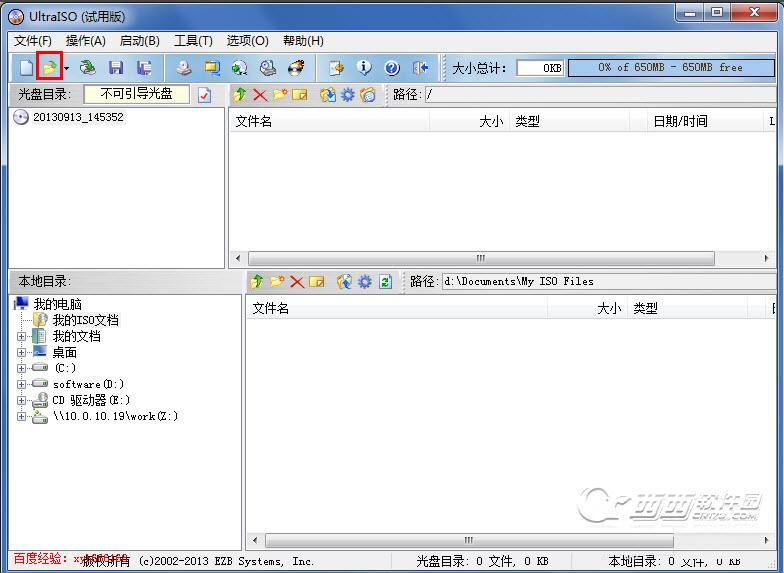Click the 0KB total size field
Image resolution: width=784 pixels, height=573 pixels.
540,68
